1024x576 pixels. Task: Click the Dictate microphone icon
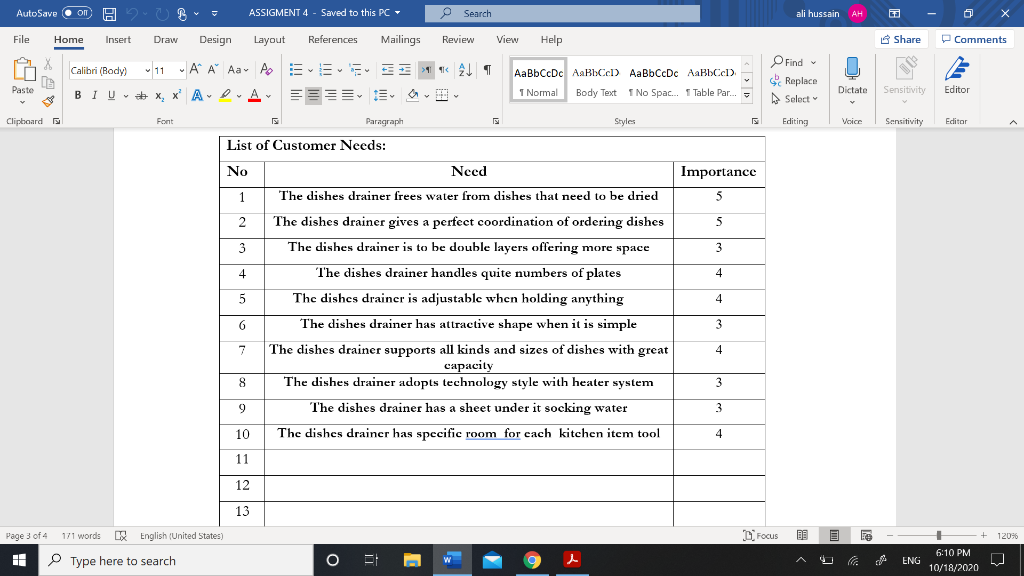(x=852, y=69)
